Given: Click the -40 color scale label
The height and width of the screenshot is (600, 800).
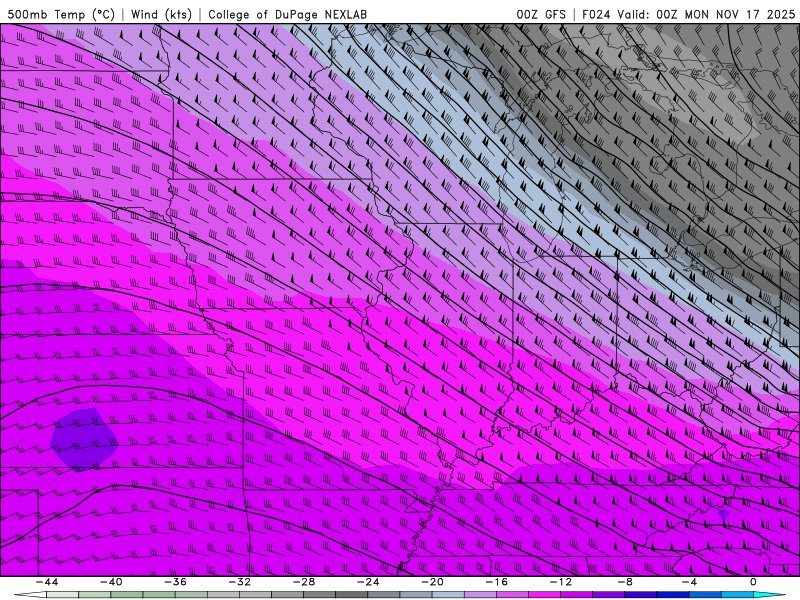Looking at the screenshot, I should click(x=111, y=582).
